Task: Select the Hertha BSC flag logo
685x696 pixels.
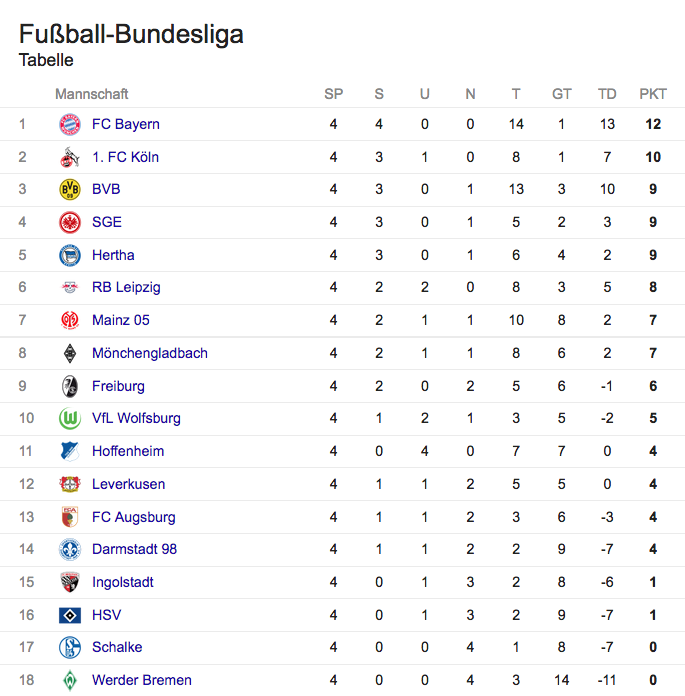Action: coord(70,255)
